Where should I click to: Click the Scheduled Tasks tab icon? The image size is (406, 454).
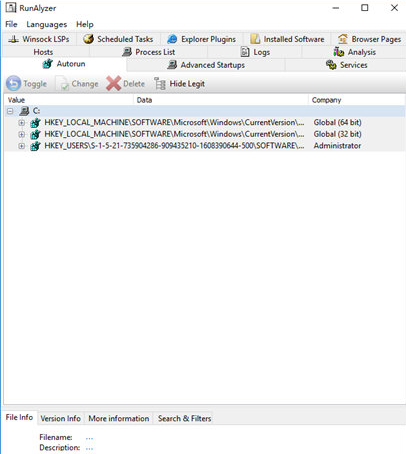point(88,39)
